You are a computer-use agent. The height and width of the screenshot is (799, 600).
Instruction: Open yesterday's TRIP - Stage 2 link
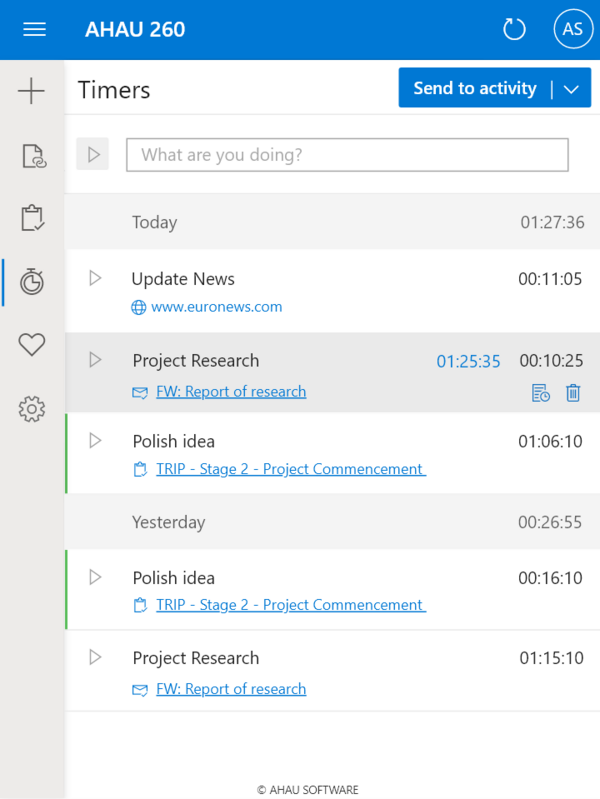290,605
